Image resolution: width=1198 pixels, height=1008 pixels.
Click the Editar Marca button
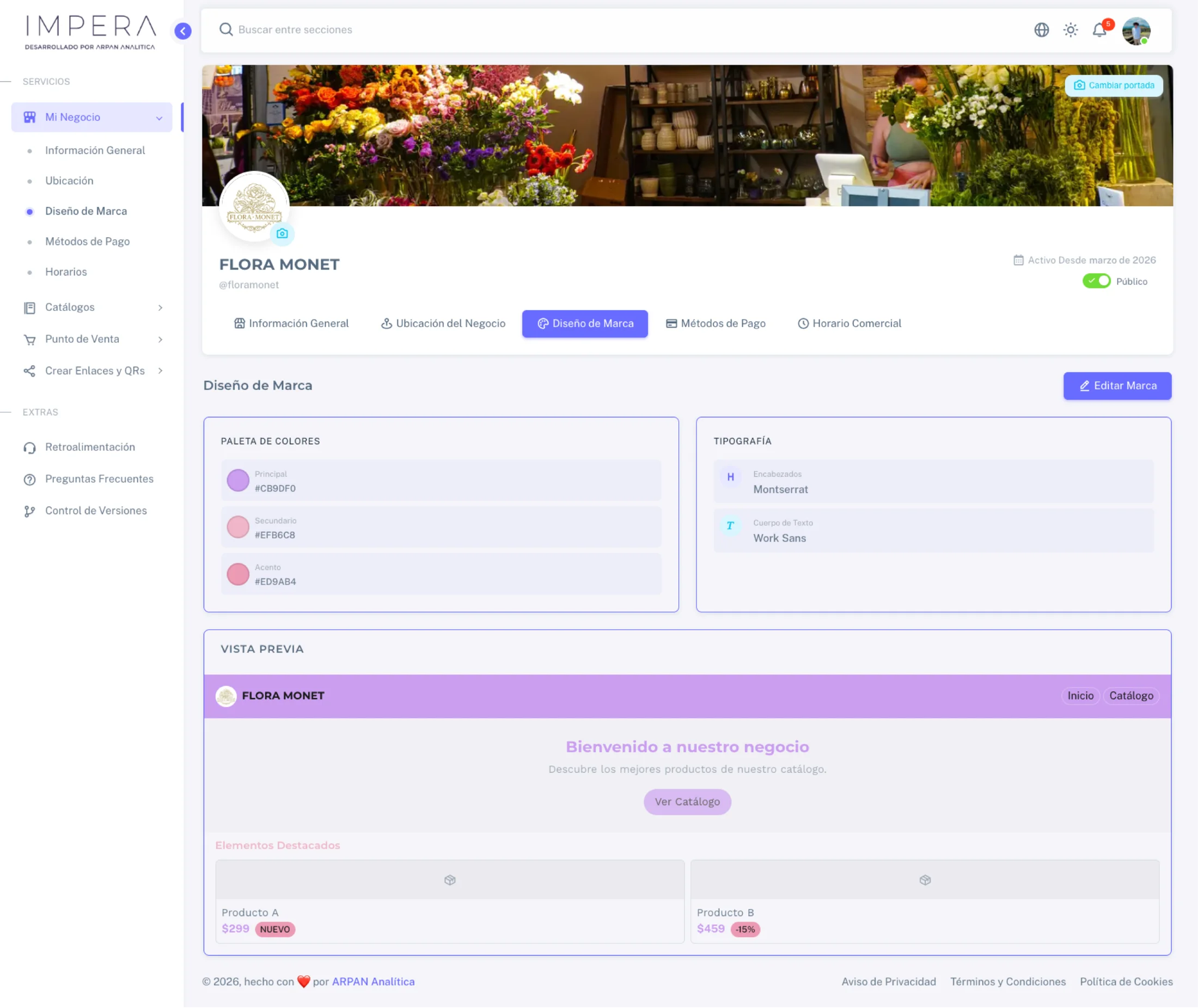point(1117,386)
